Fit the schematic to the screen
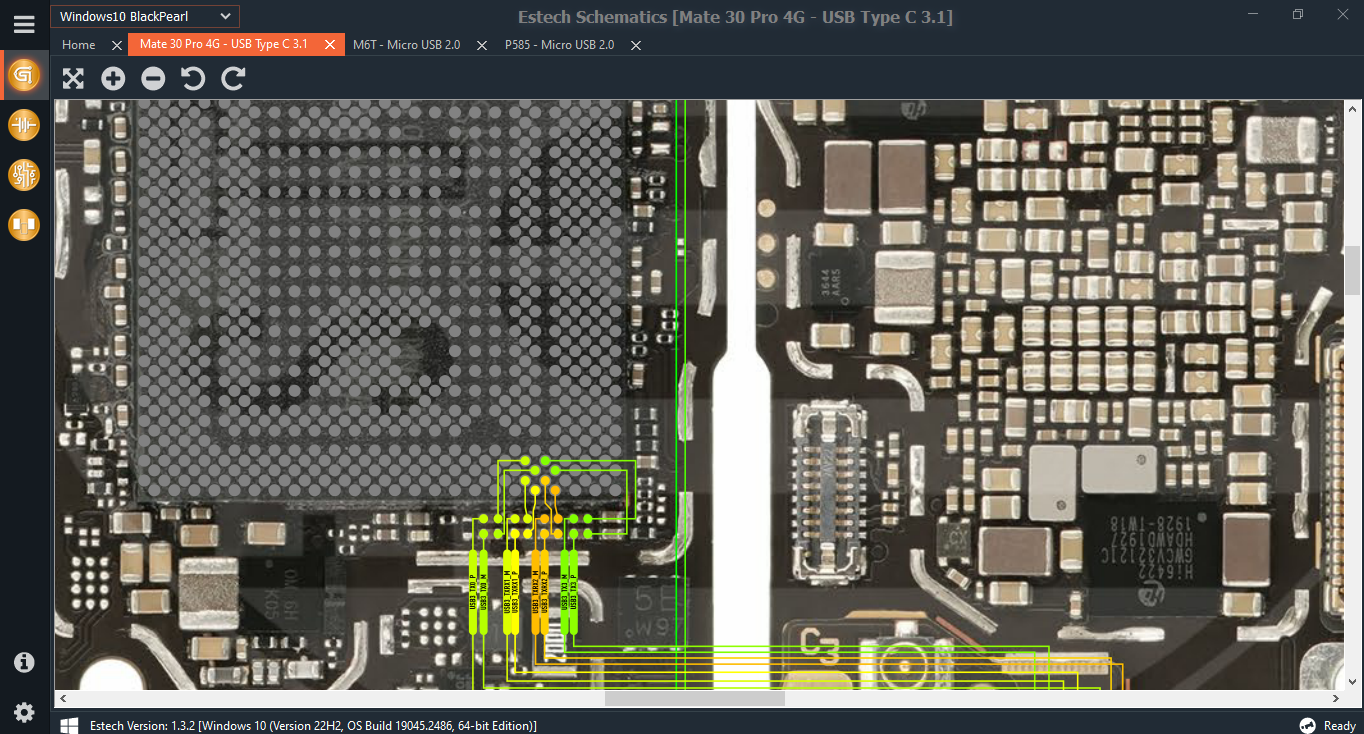This screenshot has width=1364, height=734. tap(73, 78)
